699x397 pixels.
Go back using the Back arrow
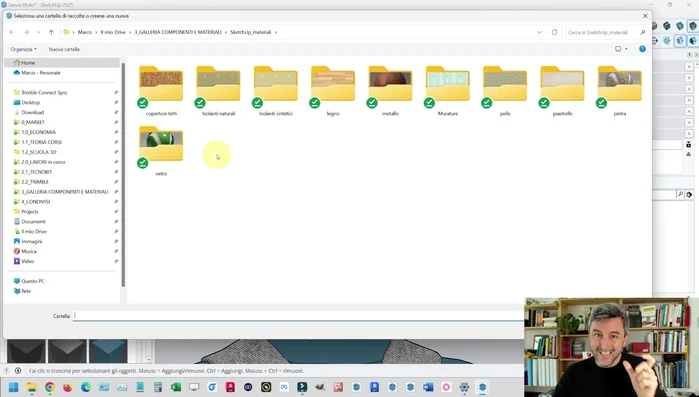tap(12, 32)
